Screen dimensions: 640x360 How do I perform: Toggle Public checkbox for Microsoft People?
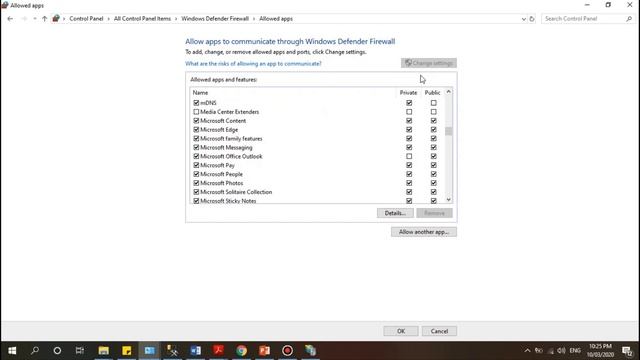point(433,174)
